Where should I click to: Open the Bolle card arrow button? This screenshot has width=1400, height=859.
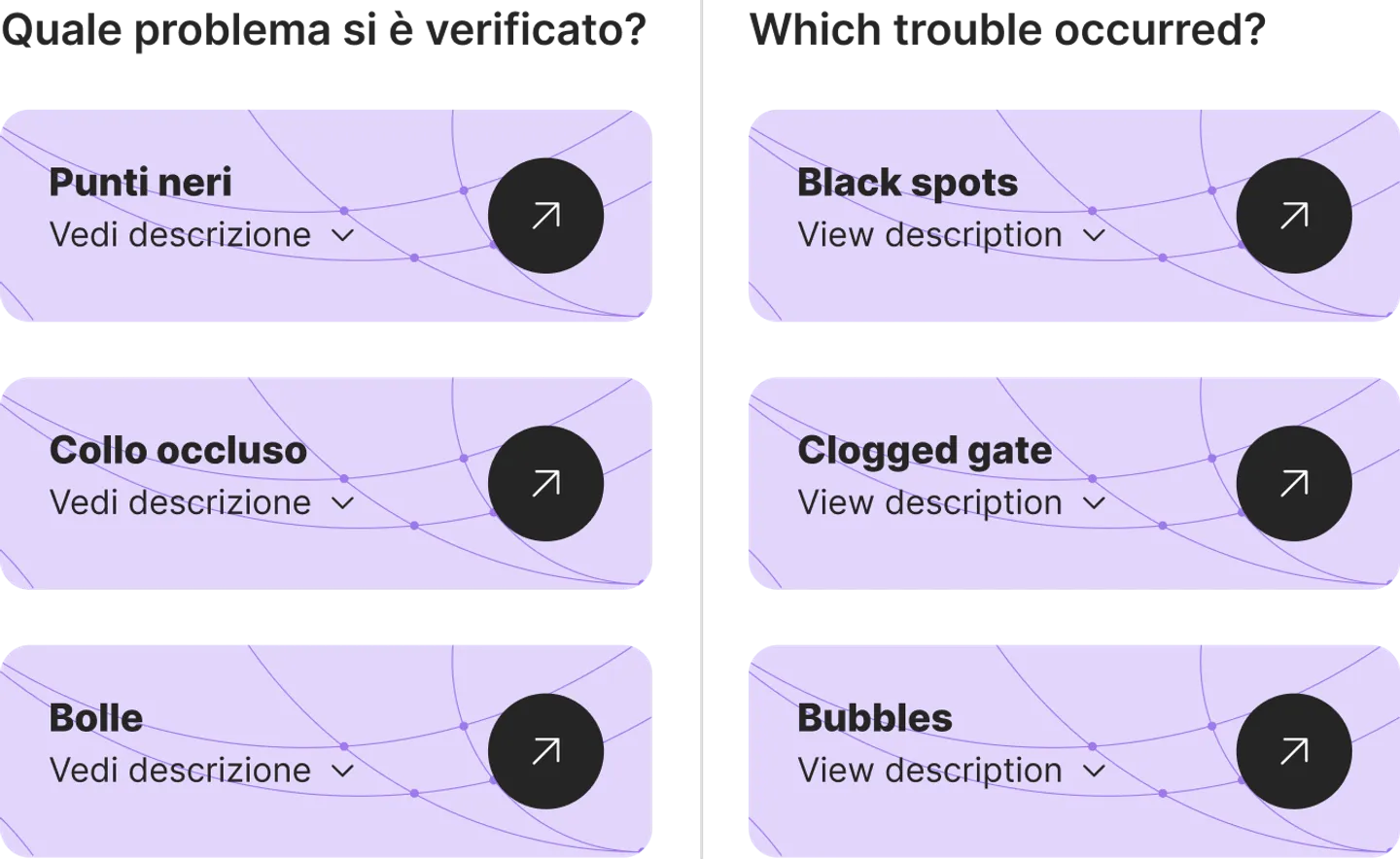[x=545, y=751]
